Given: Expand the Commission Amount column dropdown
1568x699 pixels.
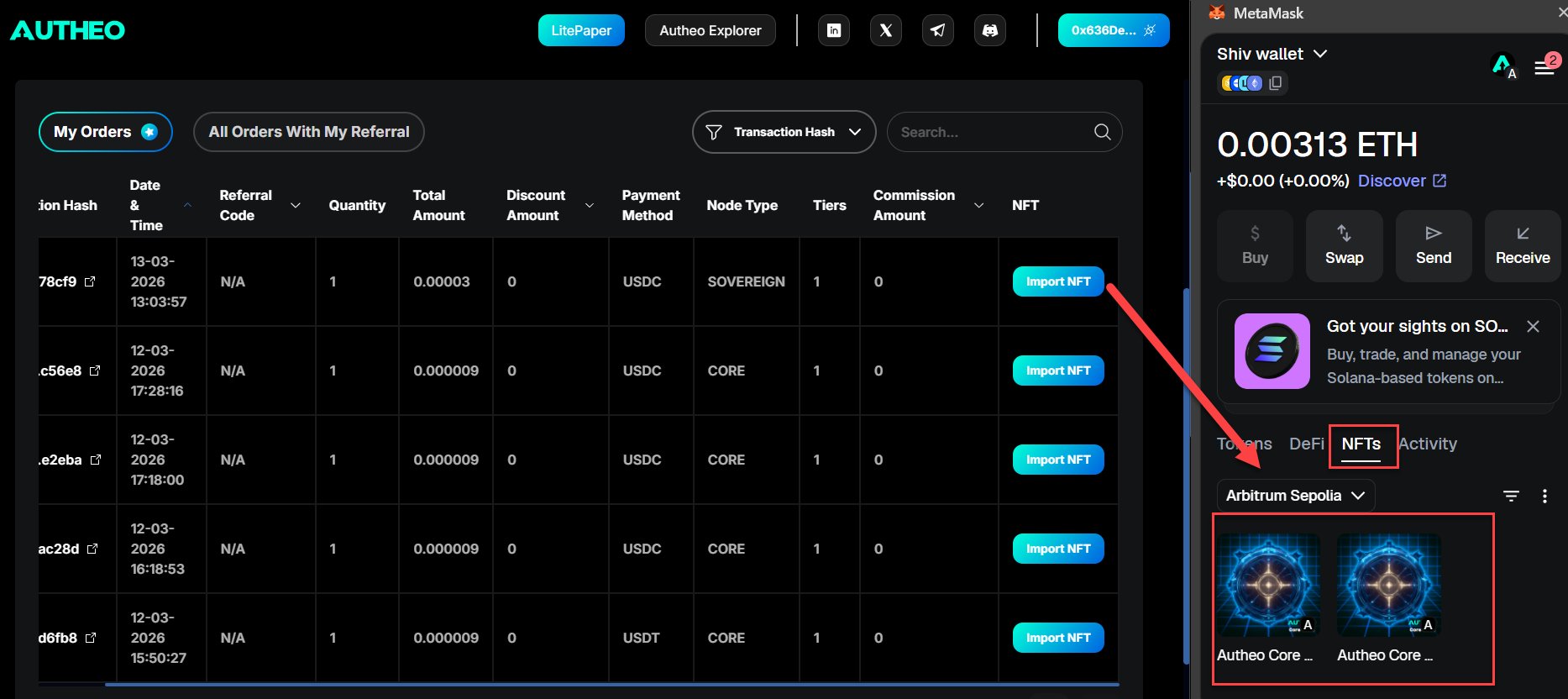Looking at the screenshot, I should coord(978,205).
